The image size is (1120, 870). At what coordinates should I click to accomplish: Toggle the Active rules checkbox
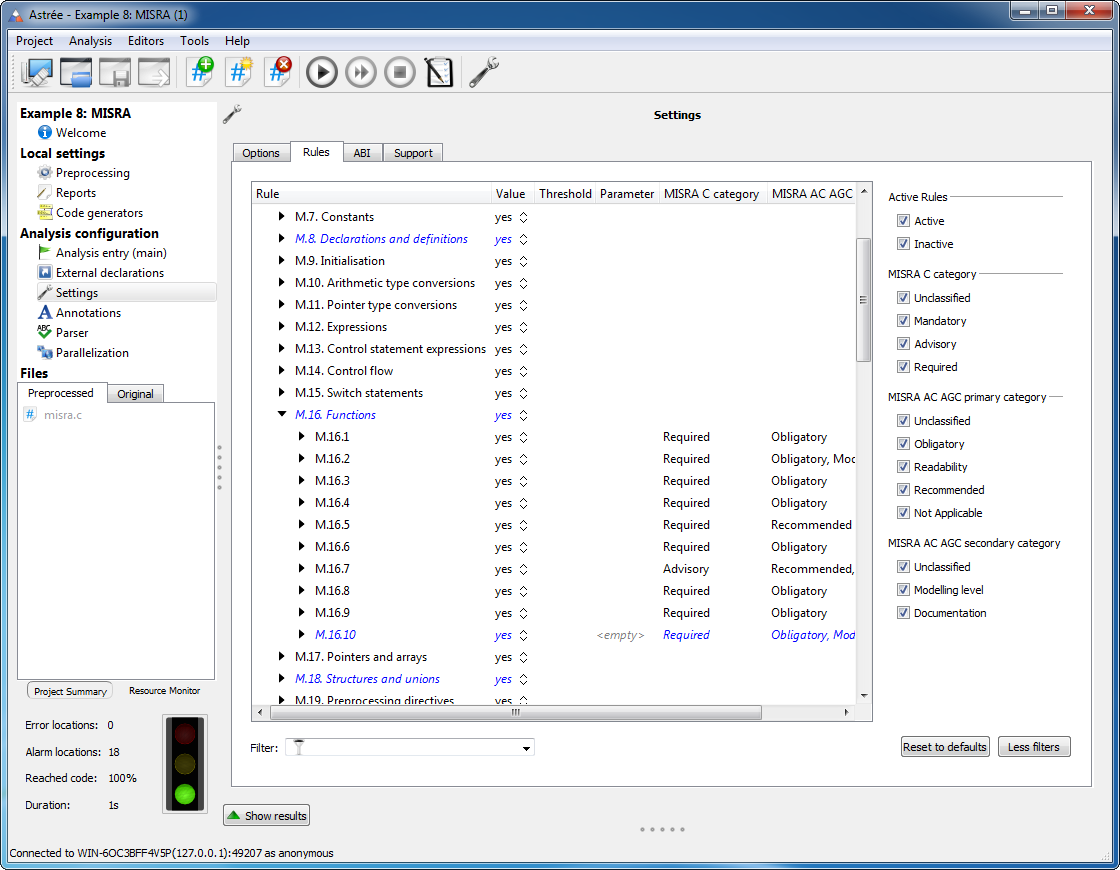pyautogui.click(x=903, y=221)
